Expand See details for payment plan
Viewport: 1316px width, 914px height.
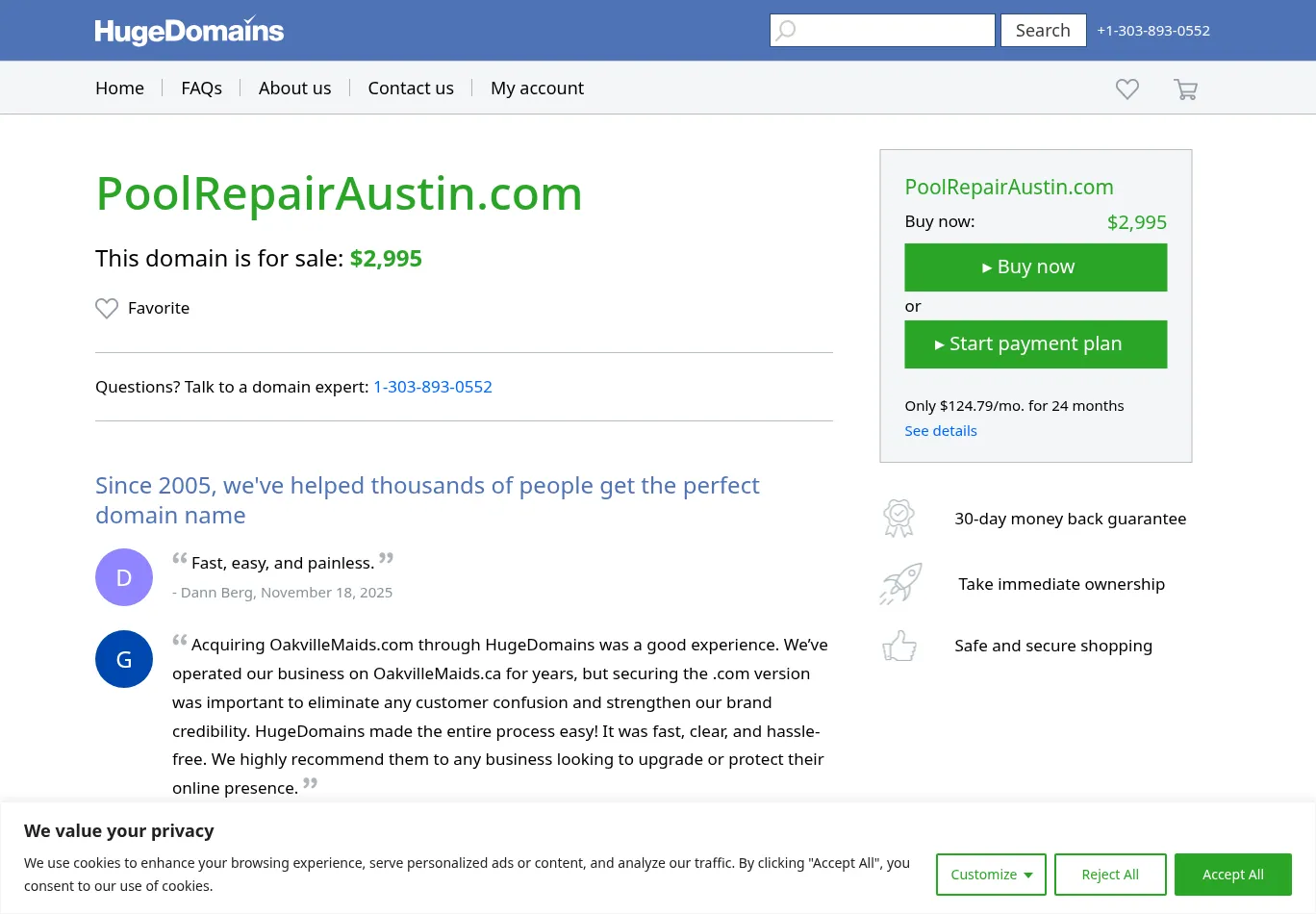point(940,431)
